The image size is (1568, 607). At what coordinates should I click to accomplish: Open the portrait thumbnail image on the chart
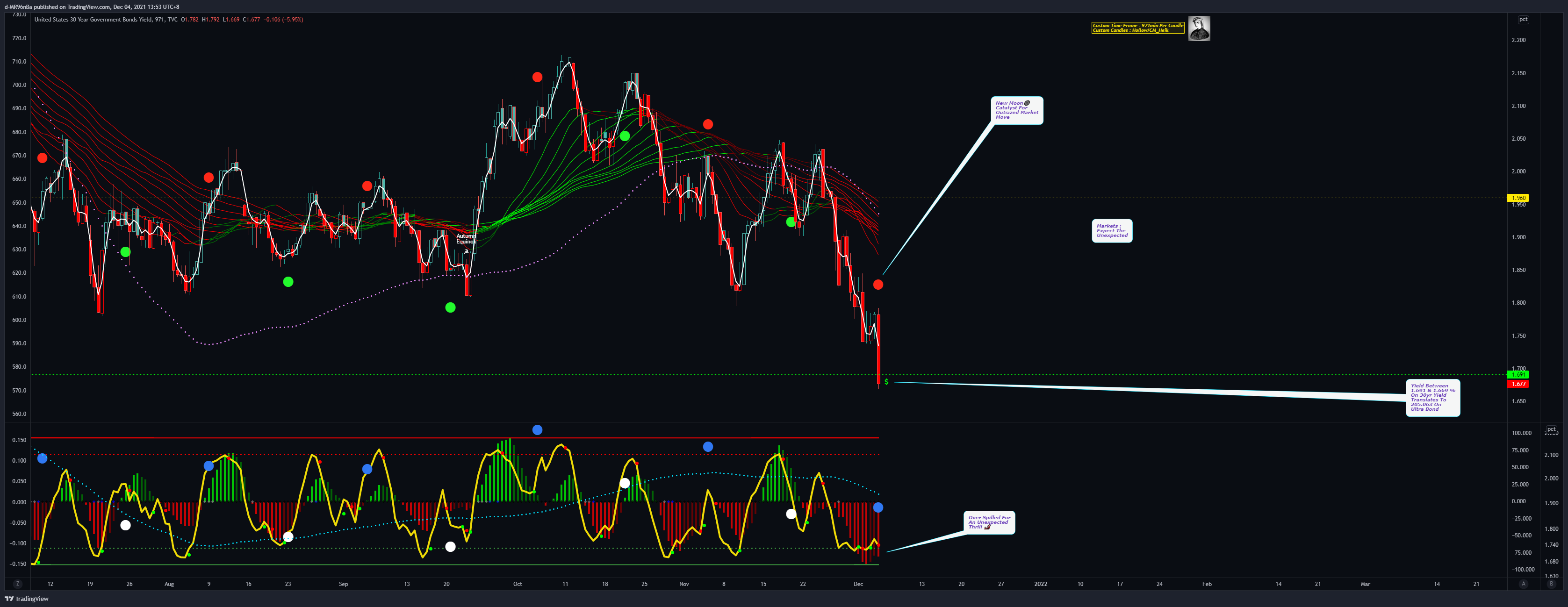(1199, 29)
